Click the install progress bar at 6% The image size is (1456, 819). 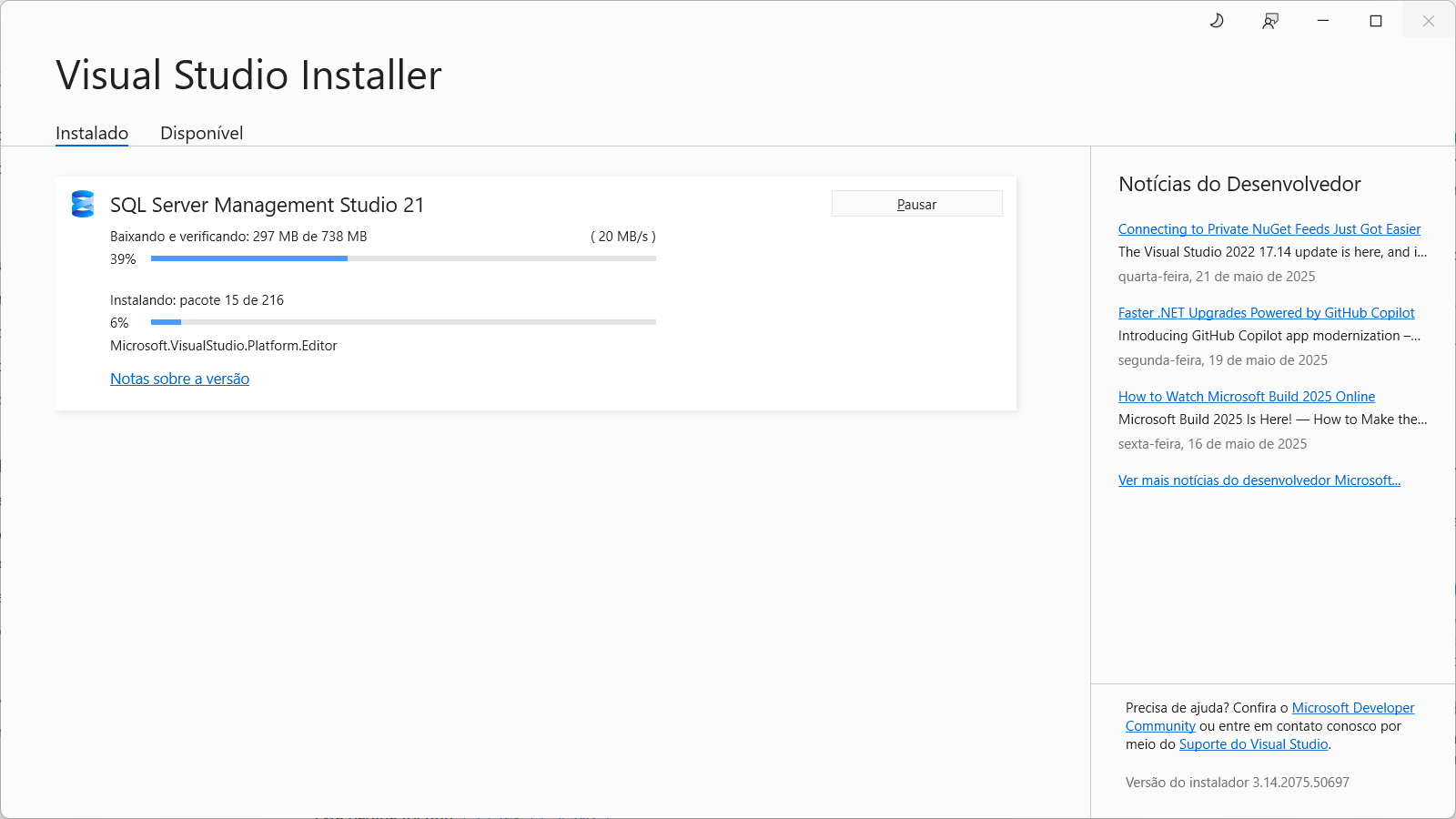tap(403, 322)
